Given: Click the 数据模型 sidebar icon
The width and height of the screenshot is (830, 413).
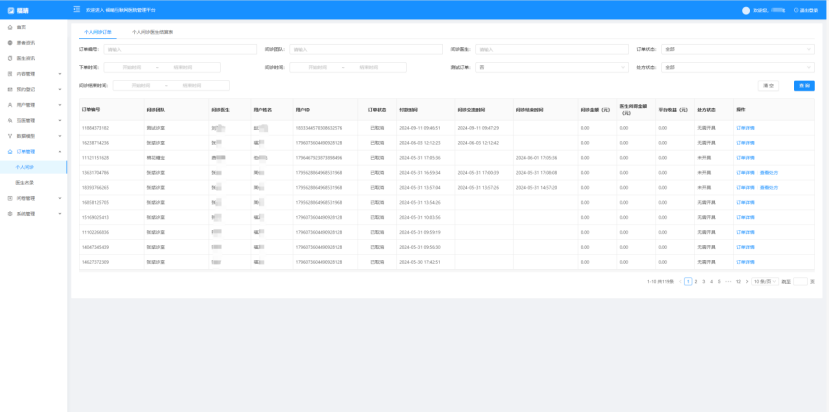Looking at the screenshot, I should pos(9,135).
